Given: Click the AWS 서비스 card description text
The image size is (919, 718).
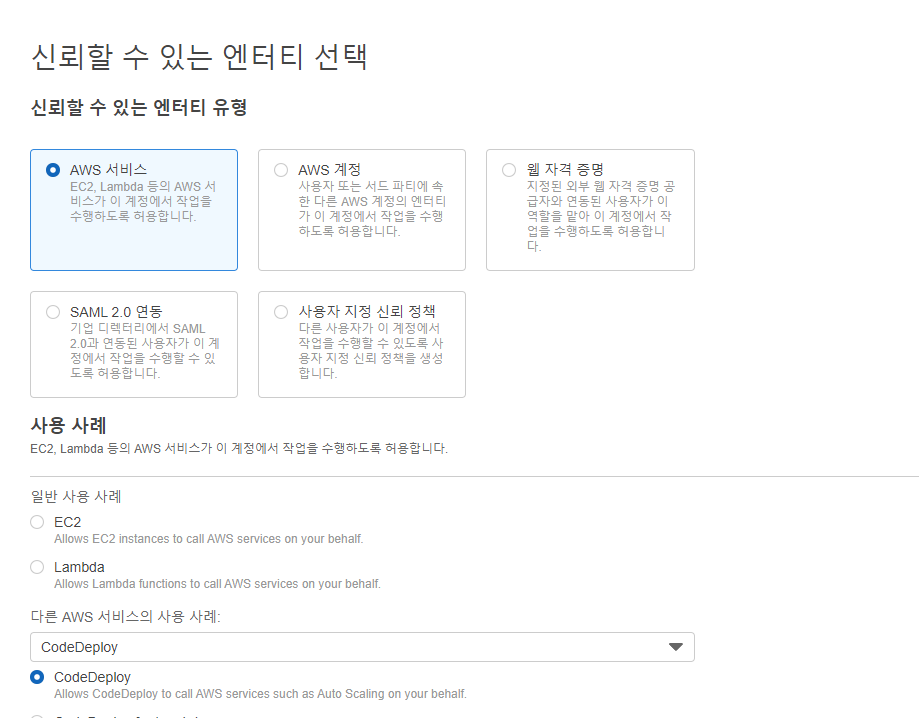Looking at the screenshot, I should click(x=142, y=201).
